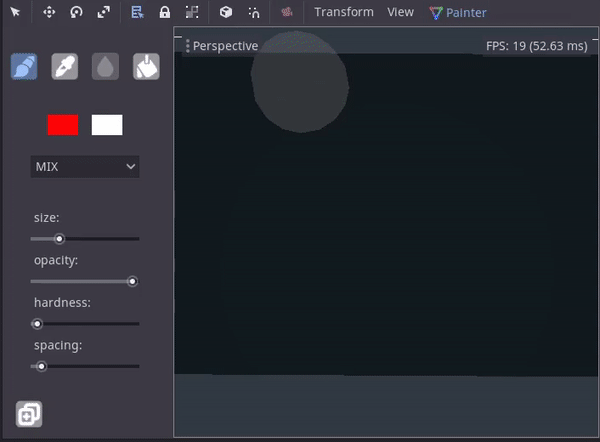Viewport: 600px width, 442px height.
Task: Toggle the snap mode icon
Action: tap(254, 13)
